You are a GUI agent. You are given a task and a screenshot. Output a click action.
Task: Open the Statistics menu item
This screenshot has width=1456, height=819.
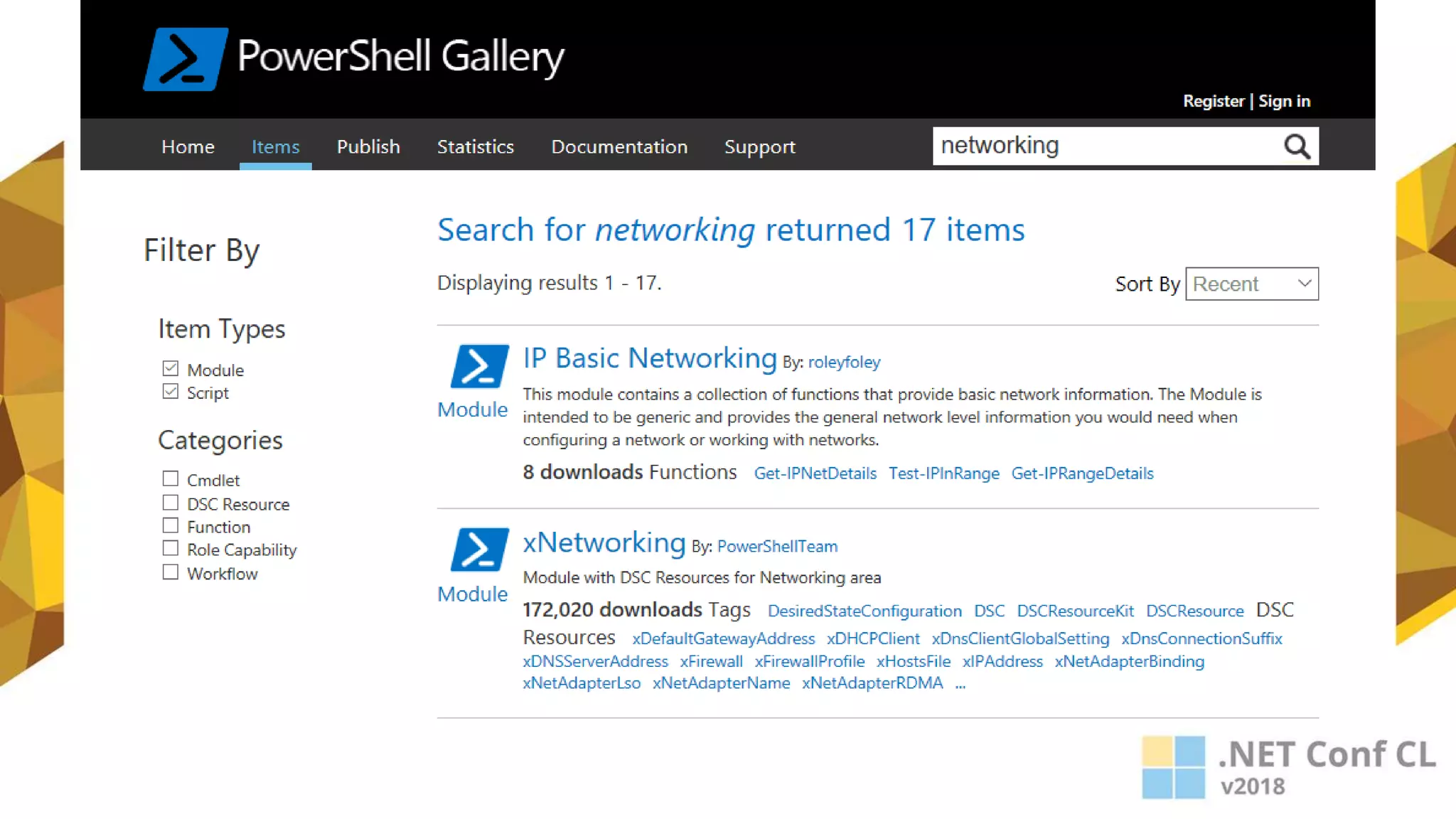(475, 146)
